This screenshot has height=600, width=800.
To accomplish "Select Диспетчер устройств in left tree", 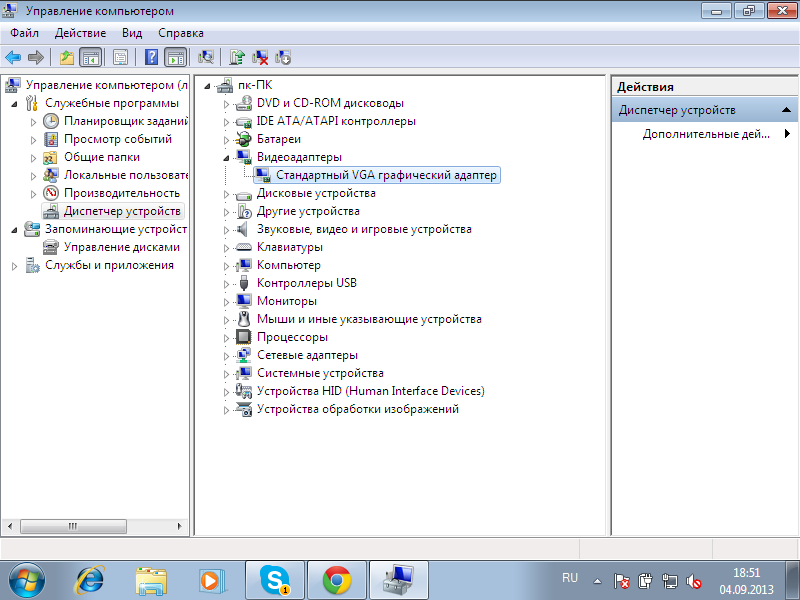I will pyautogui.click(x=122, y=211).
